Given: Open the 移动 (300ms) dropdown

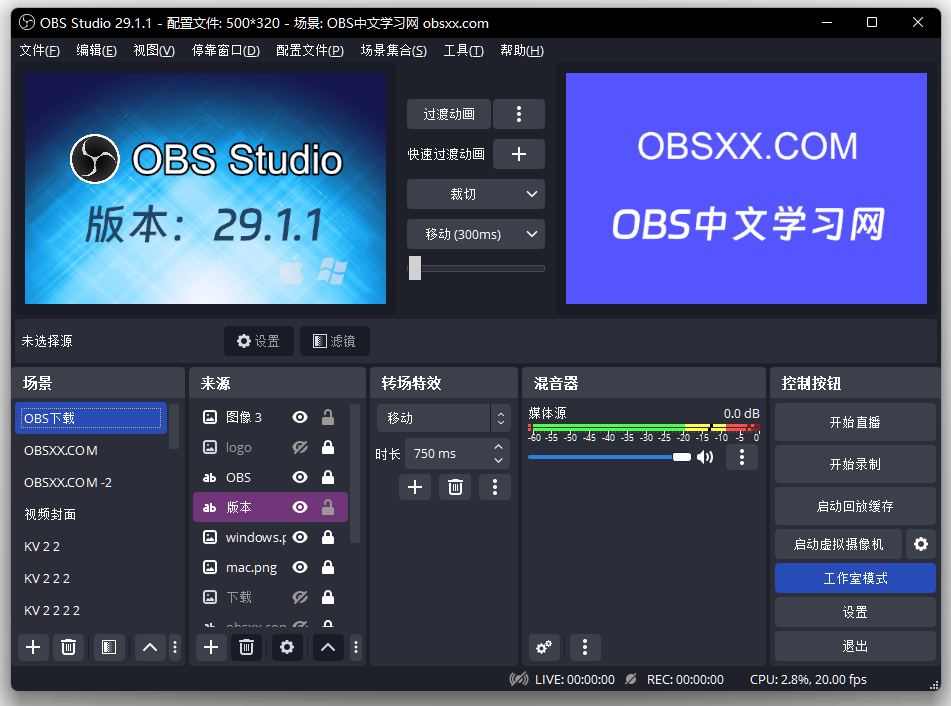Looking at the screenshot, I should (x=476, y=234).
